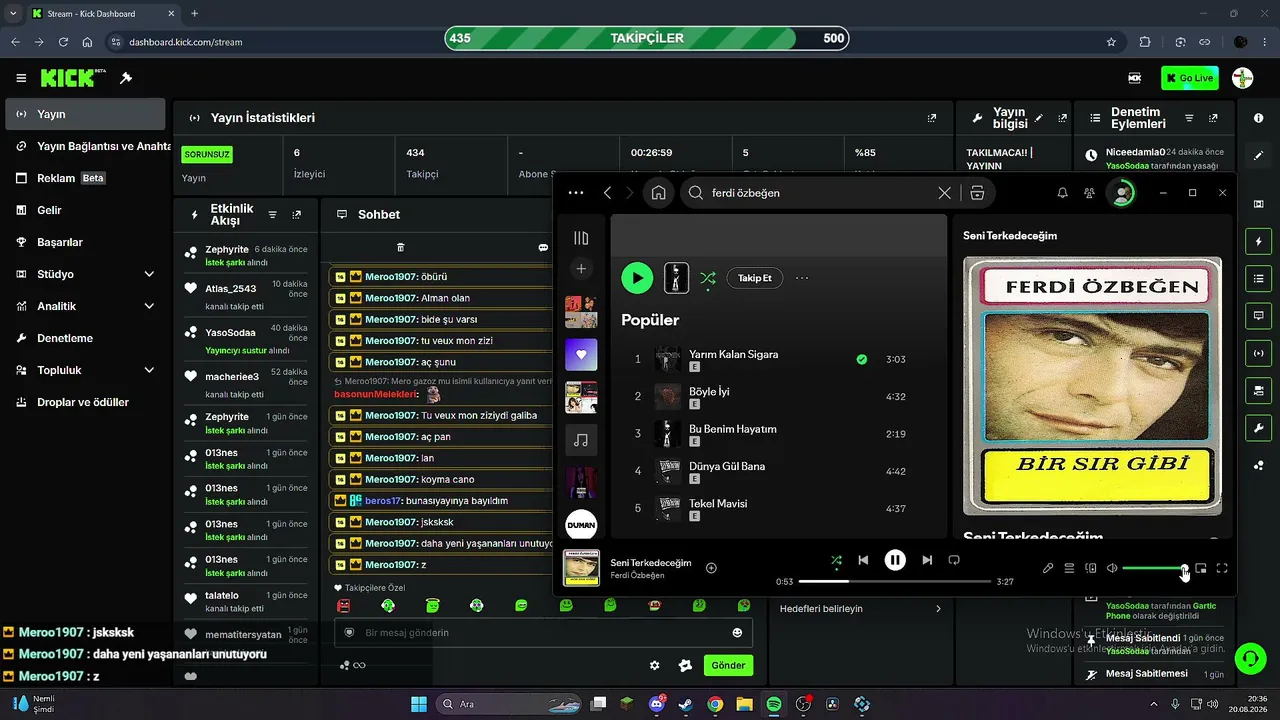This screenshot has width=1280, height=720.
Task: Mute Spotify with the volume speaker icon
Action: tap(1112, 568)
